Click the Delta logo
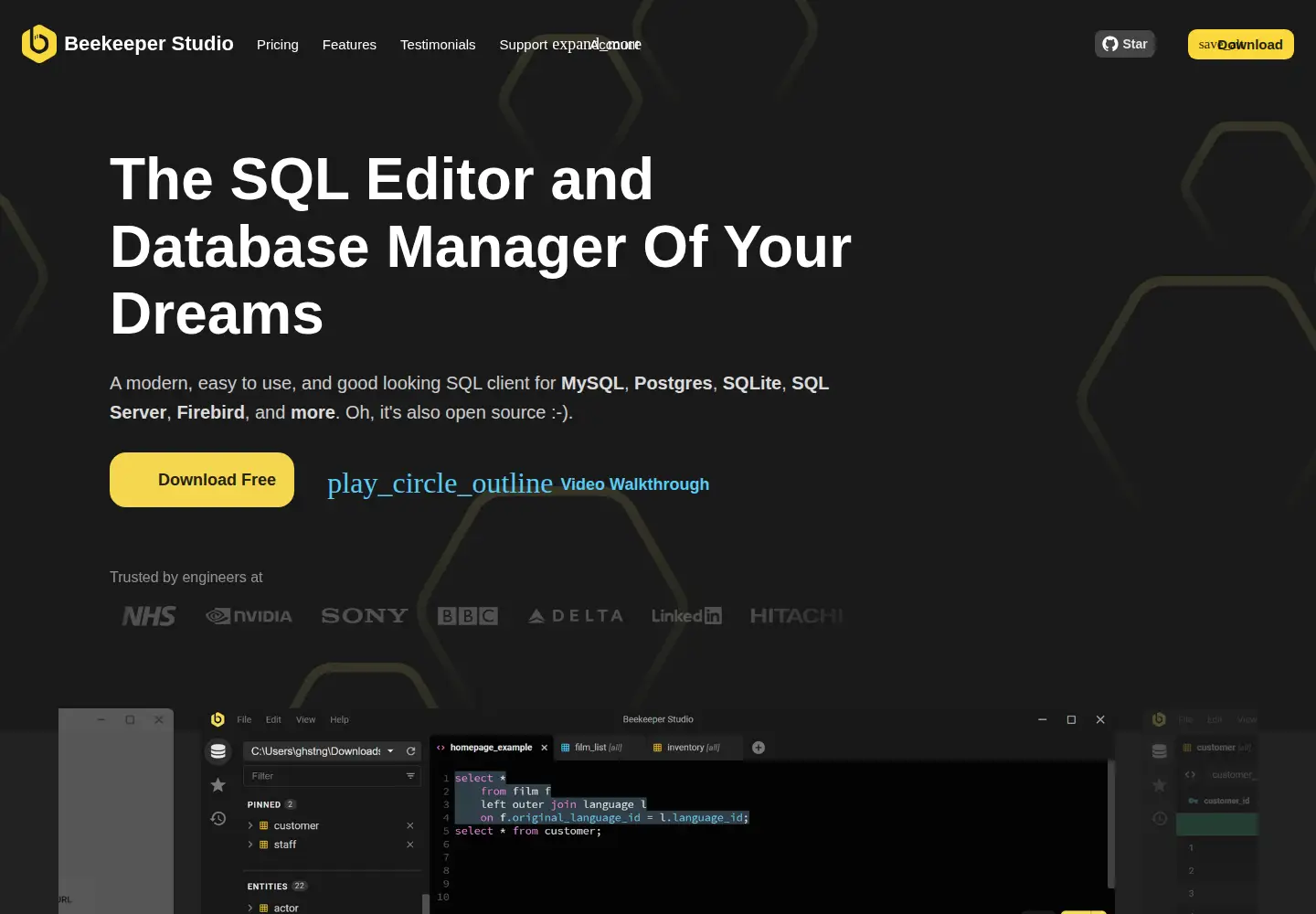This screenshot has height=914, width=1316. click(x=576, y=616)
